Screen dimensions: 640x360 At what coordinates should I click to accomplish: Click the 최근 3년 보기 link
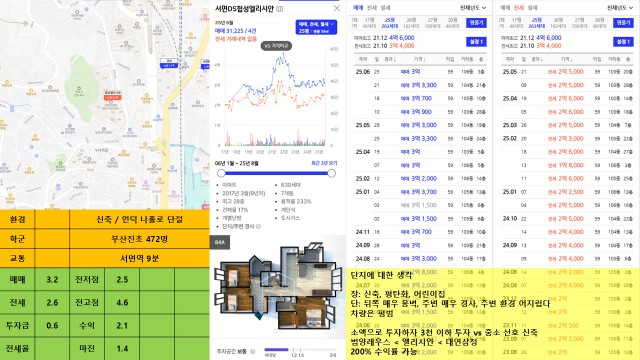pos(324,163)
